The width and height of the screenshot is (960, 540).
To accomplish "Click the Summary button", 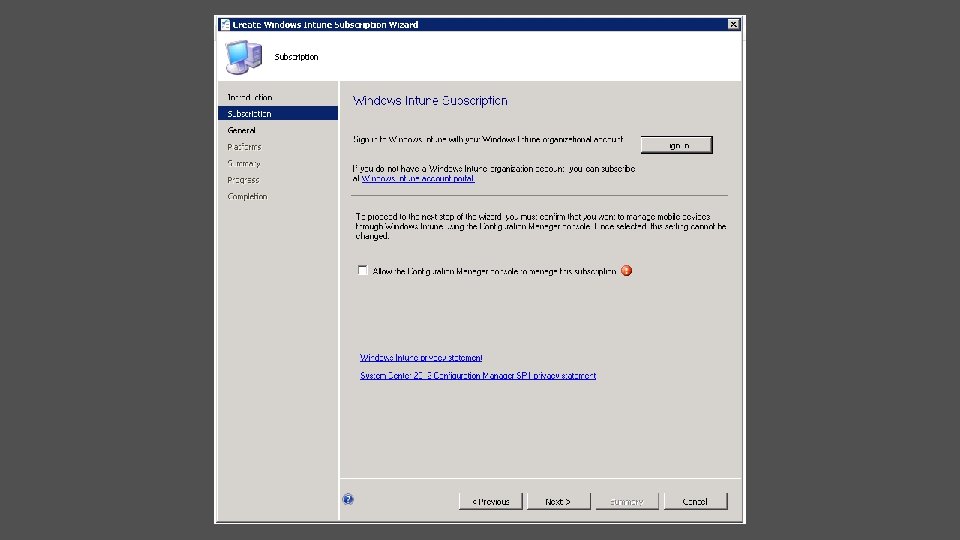I will tap(627, 501).
